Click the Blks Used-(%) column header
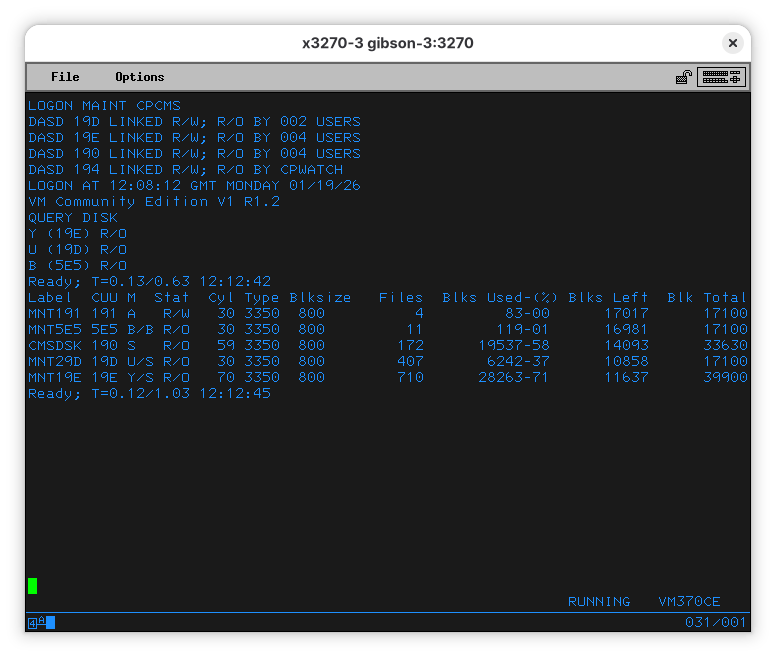 tap(500, 297)
